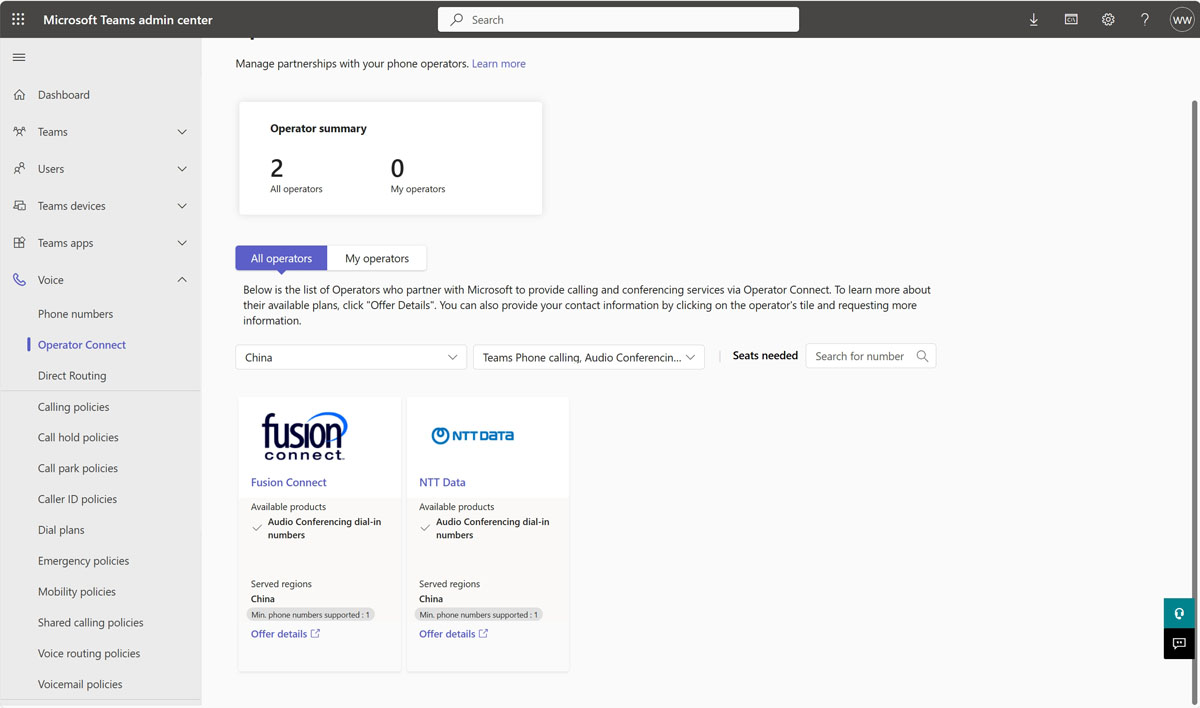Viewport: 1200px width, 708px height.
Task: Click the Microsoft Teams admin center title
Action: (128, 20)
